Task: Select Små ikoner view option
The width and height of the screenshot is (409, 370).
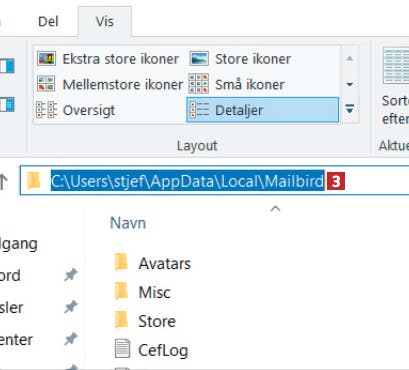Action: (x=237, y=84)
